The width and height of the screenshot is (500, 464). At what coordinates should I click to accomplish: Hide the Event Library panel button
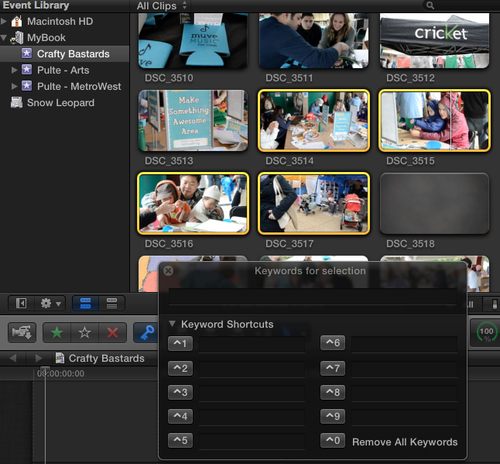pyautogui.click(x=21, y=303)
